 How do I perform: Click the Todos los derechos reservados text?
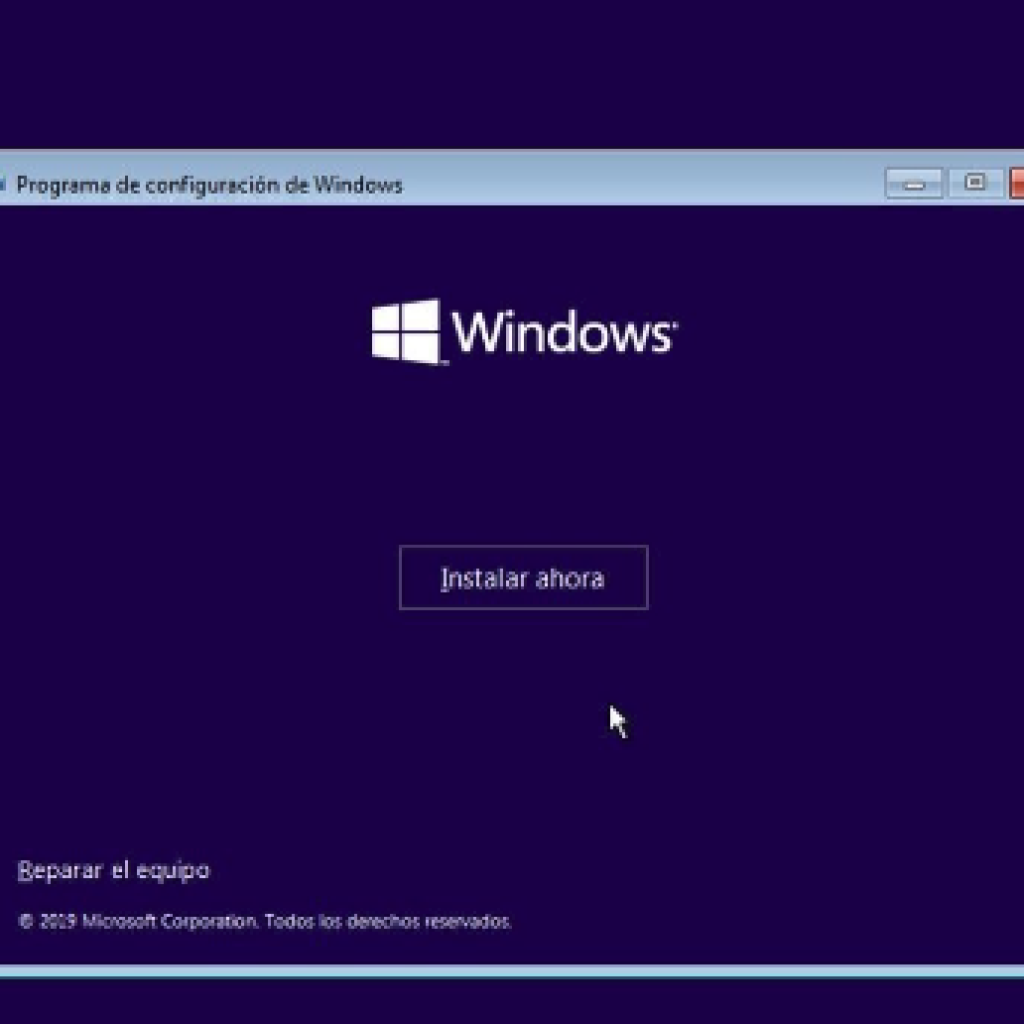[x=389, y=922]
